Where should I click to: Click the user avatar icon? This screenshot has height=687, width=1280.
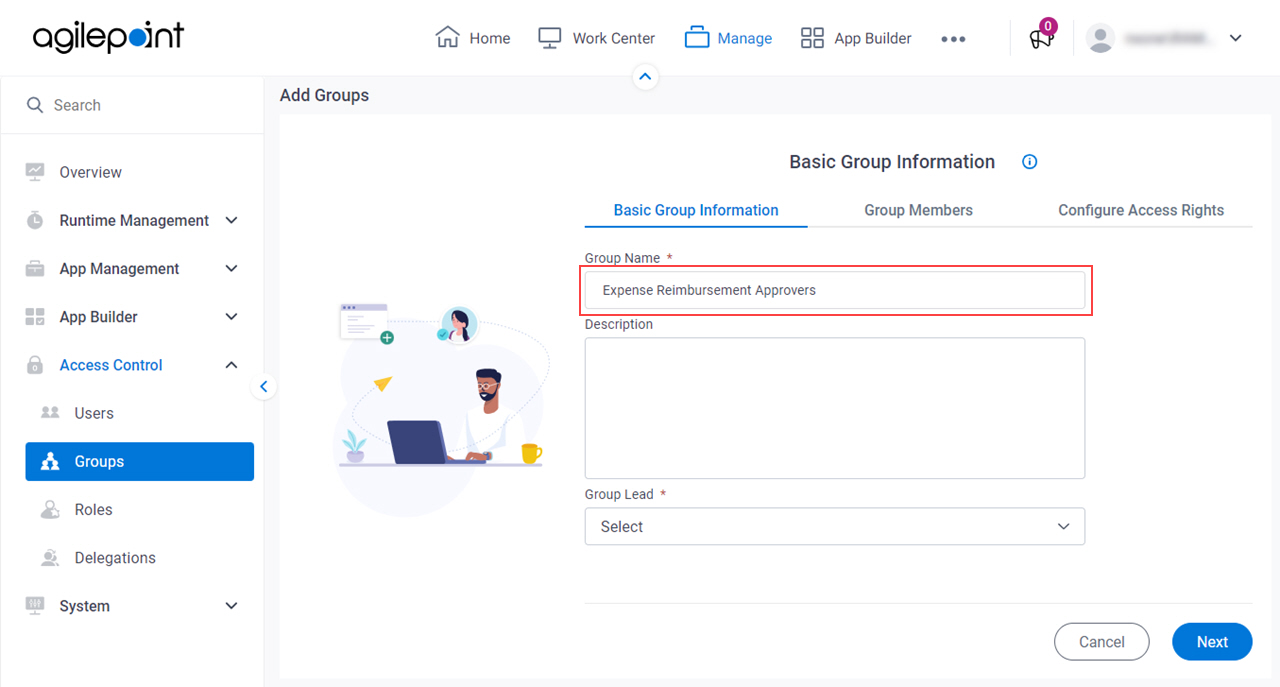[x=1100, y=38]
